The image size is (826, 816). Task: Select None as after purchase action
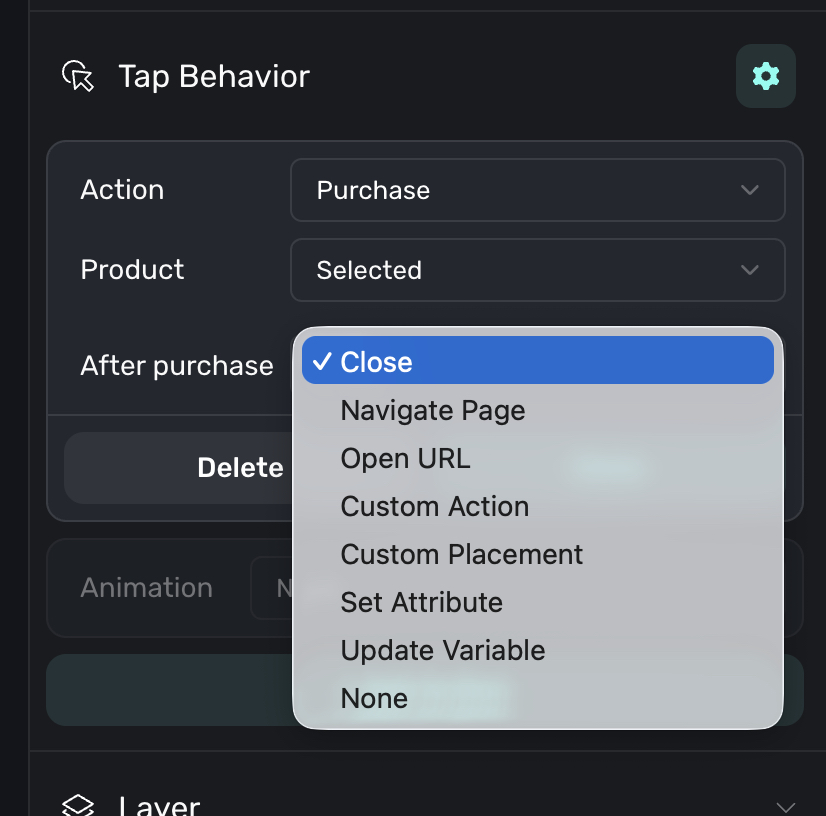click(x=374, y=698)
